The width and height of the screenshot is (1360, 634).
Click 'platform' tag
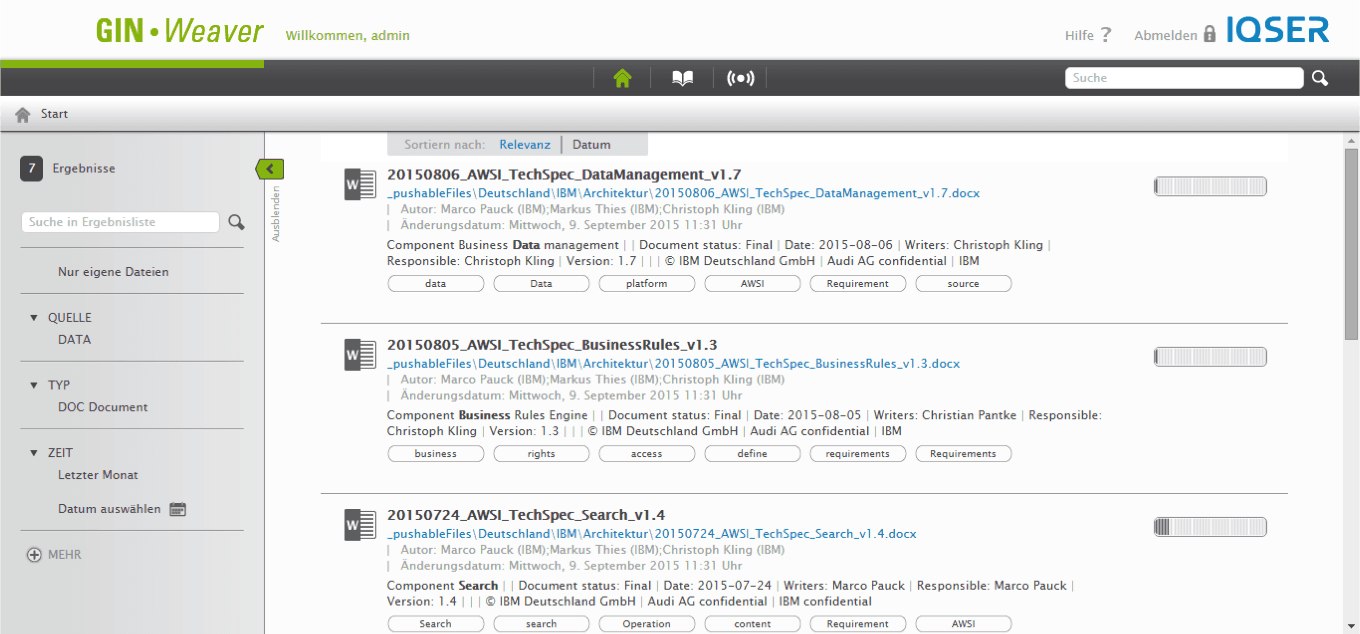(647, 284)
